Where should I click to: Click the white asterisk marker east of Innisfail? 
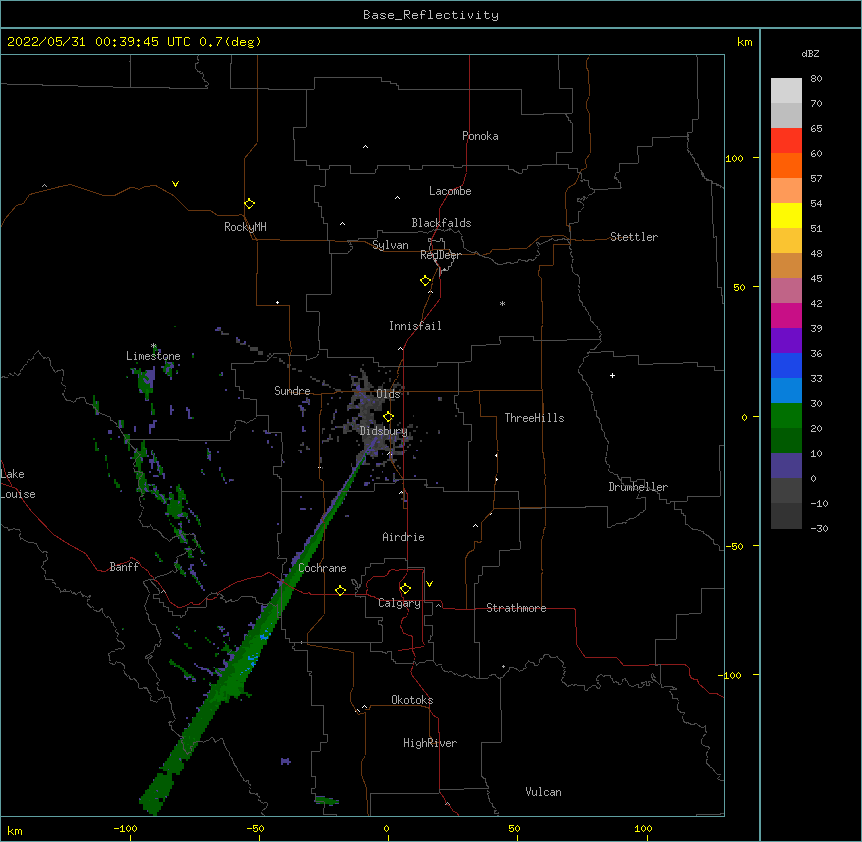502,303
